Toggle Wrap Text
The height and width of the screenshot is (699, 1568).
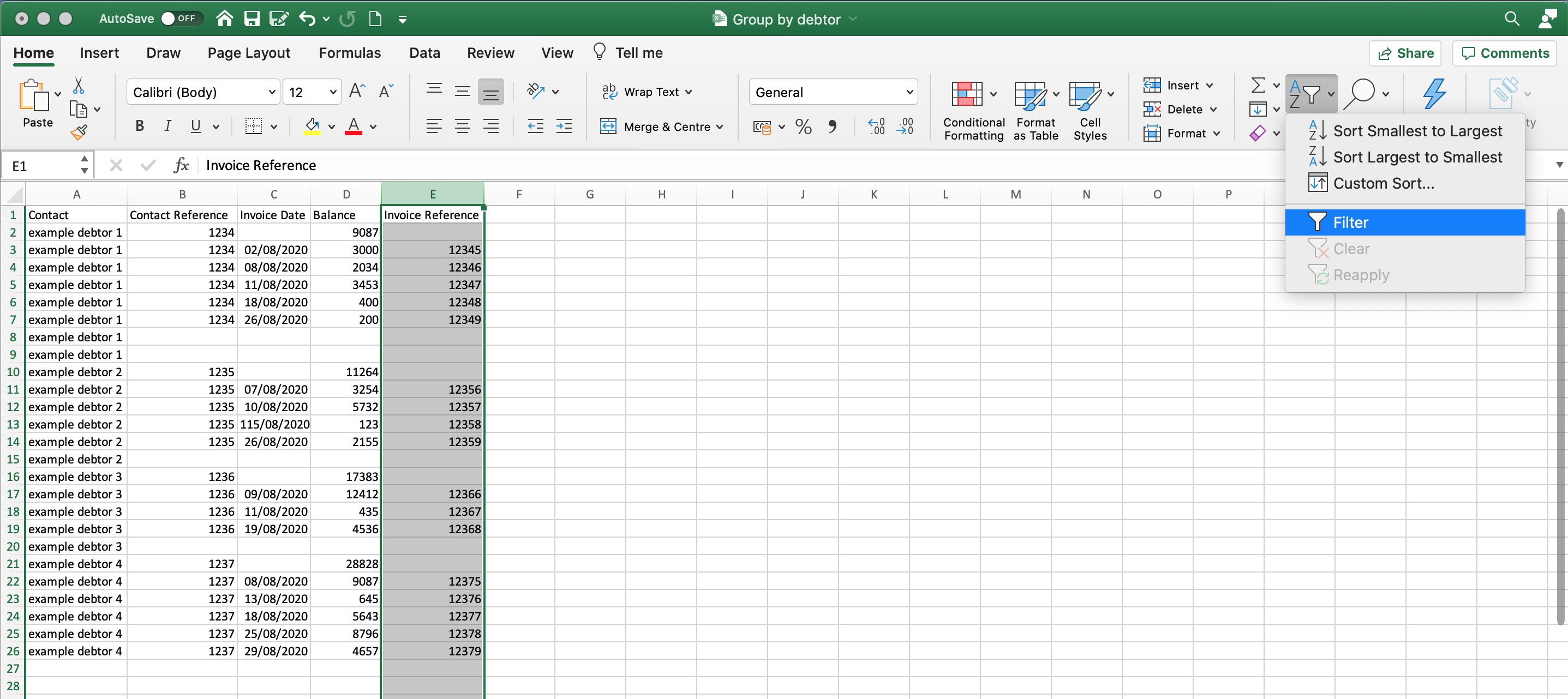click(x=647, y=92)
